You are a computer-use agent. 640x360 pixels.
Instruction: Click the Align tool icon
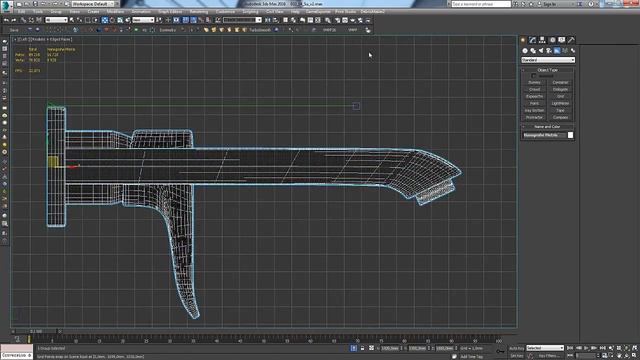(x=275, y=20)
